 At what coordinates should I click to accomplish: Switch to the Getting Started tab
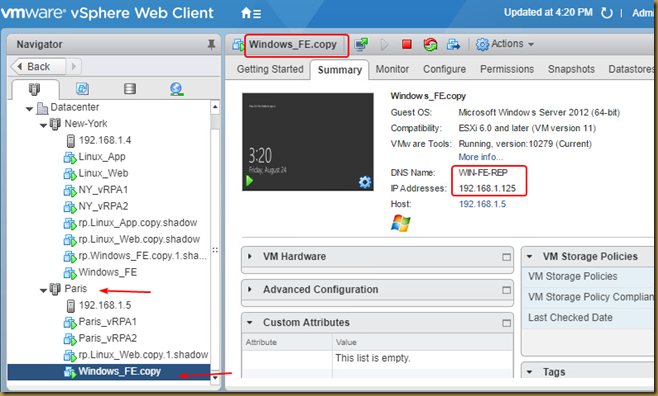270,69
